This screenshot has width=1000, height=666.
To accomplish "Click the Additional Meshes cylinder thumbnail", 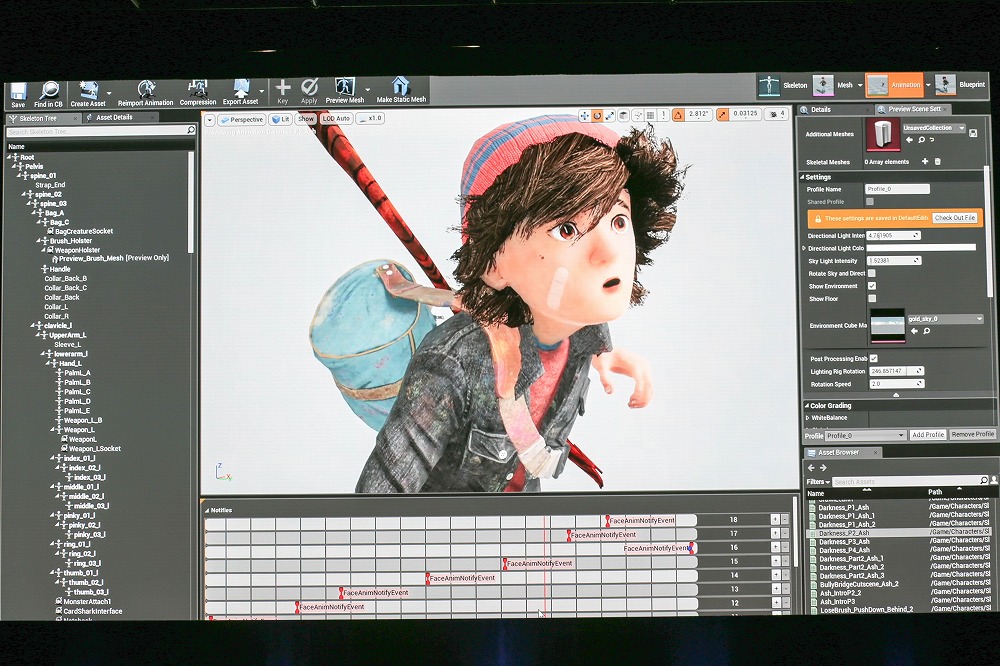I will (x=882, y=135).
